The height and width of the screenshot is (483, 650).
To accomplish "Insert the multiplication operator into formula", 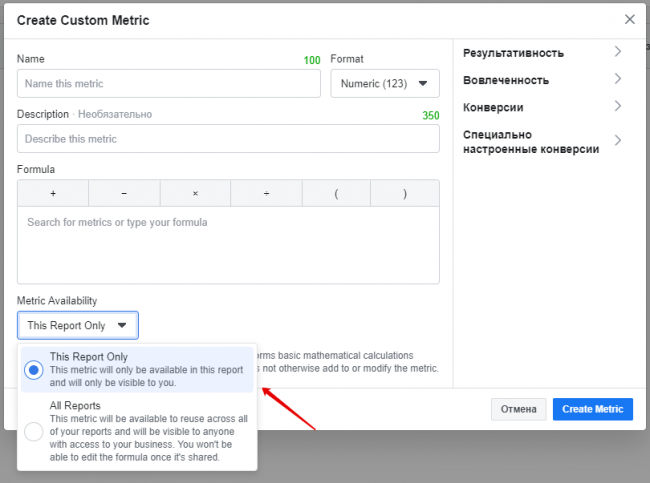I will [195, 193].
